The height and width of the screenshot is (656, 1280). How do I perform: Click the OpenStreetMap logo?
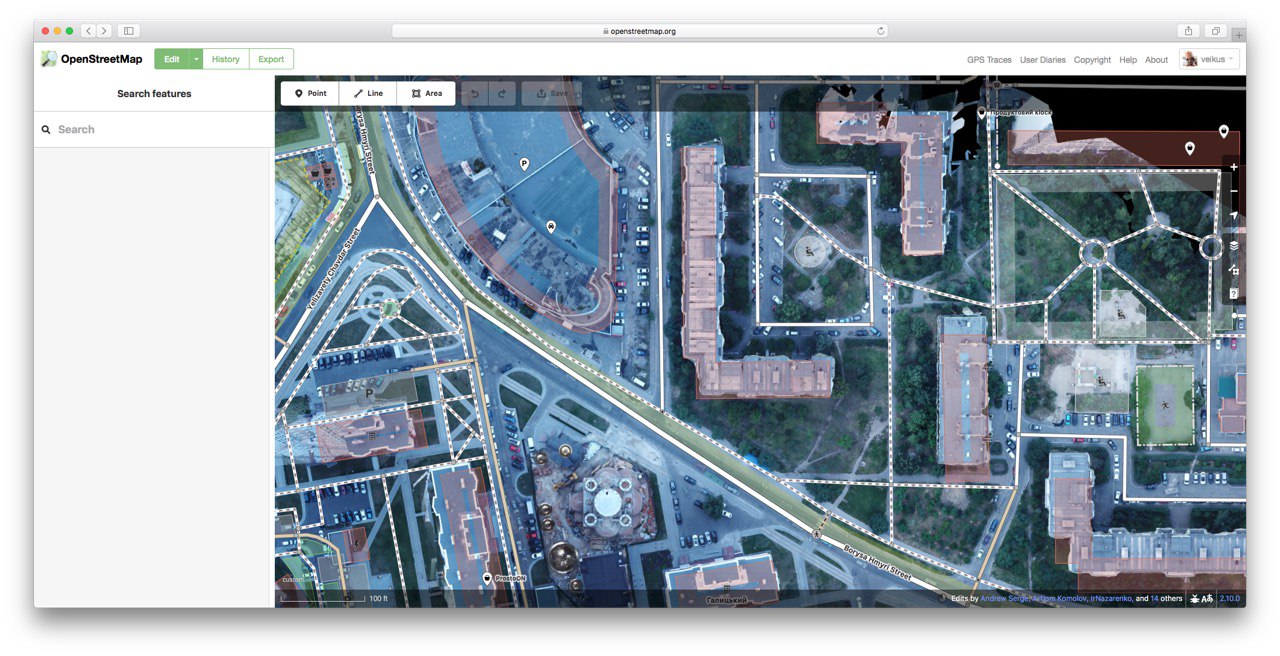click(x=92, y=59)
